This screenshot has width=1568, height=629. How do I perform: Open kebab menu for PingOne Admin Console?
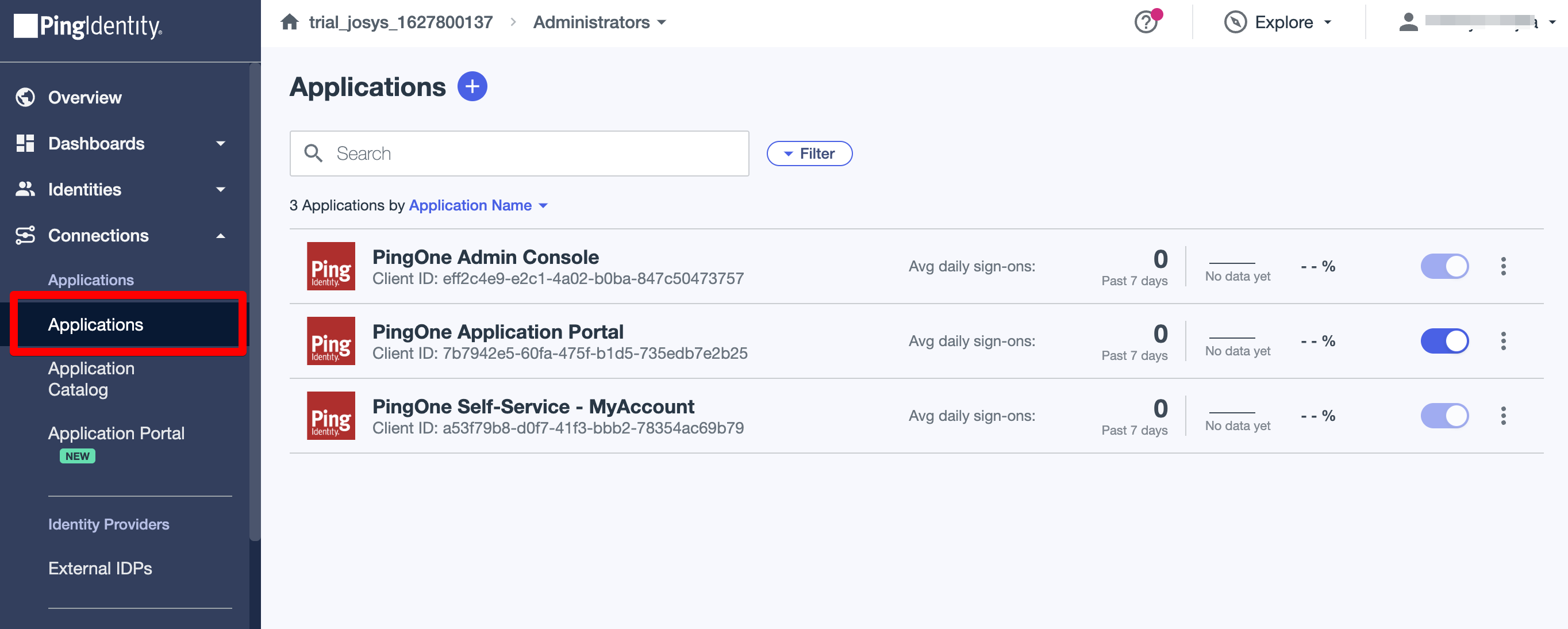1503,266
